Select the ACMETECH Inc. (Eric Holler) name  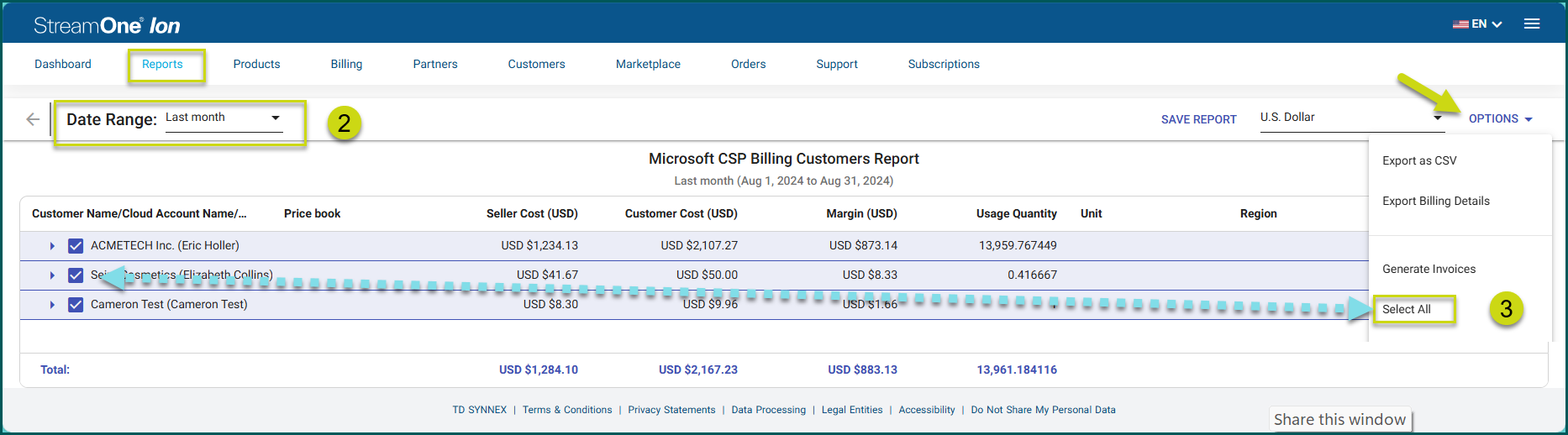(165, 245)
